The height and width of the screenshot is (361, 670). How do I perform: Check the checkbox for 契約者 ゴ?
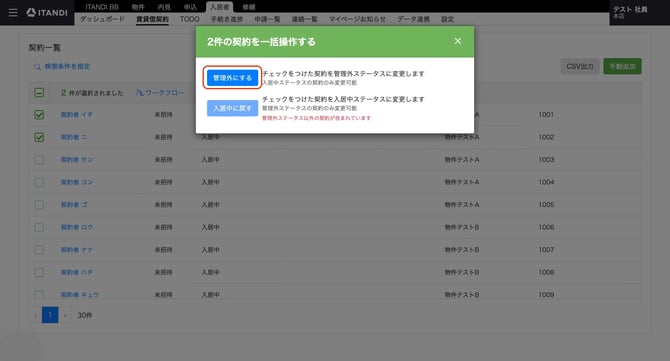[x=39, y=205]
